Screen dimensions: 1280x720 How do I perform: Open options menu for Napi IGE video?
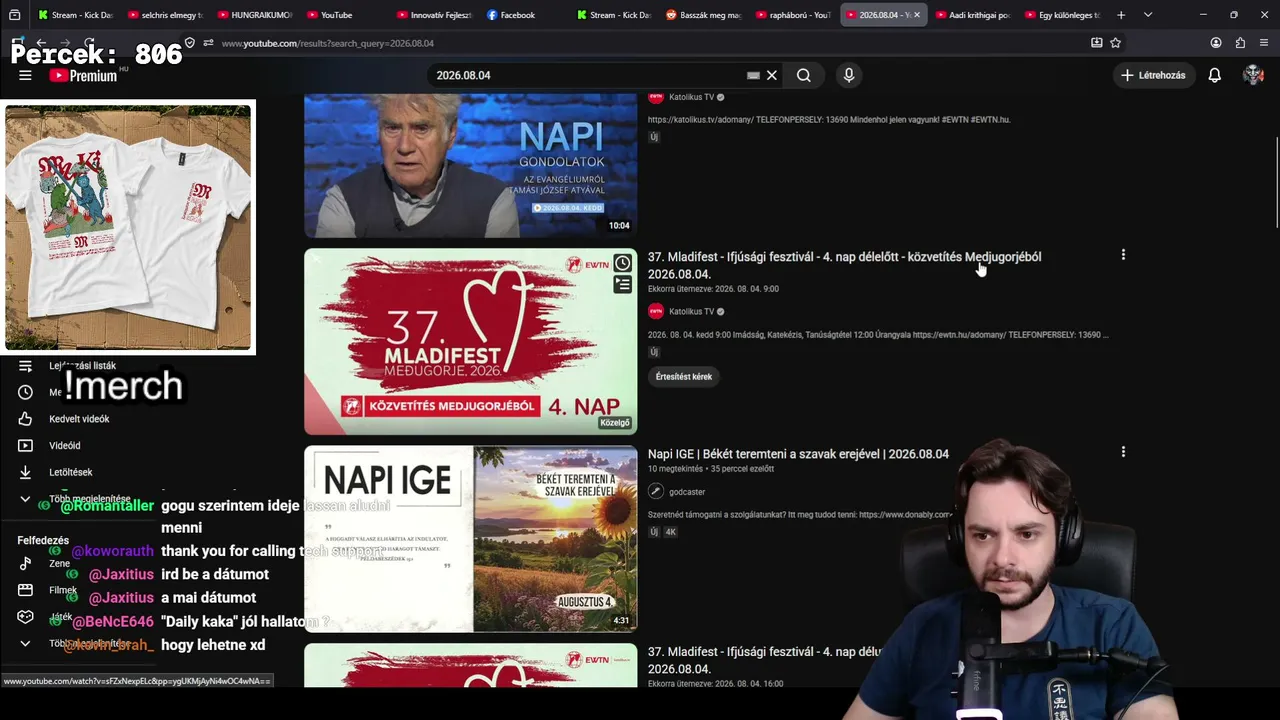pos(1123,453)
